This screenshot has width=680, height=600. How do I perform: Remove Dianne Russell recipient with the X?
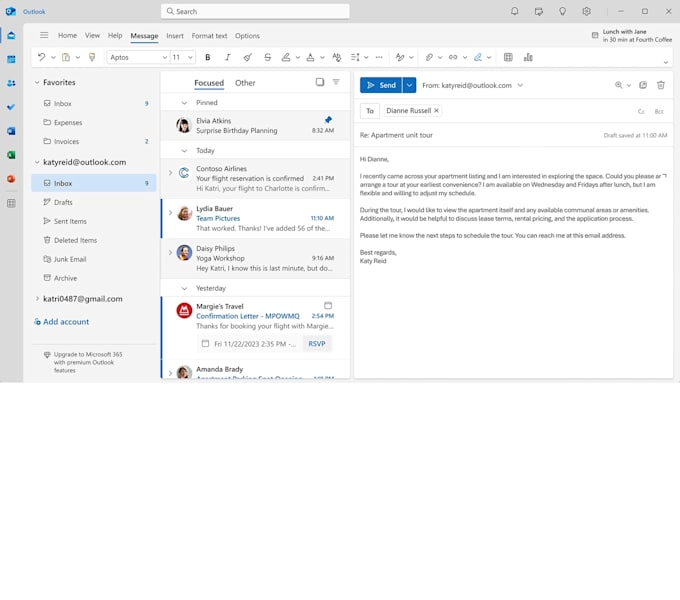pos(436,111)
